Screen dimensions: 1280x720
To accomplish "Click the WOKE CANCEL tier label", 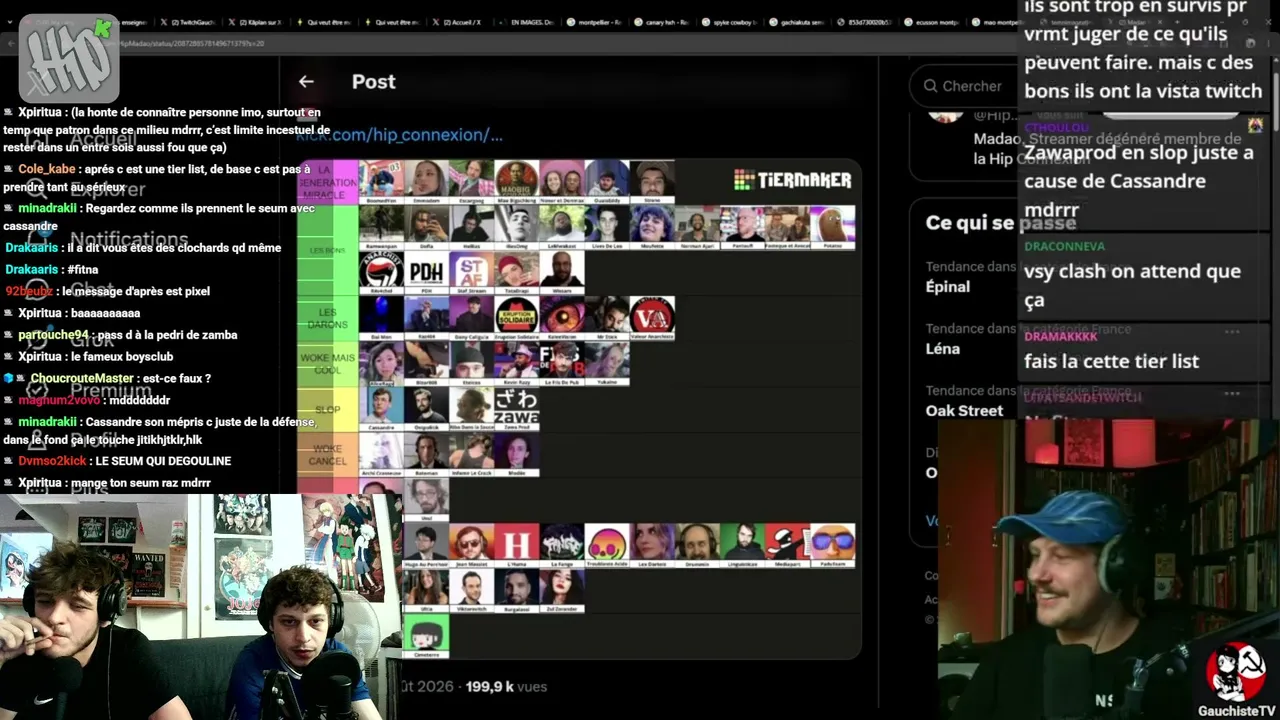I will [327, 454].
